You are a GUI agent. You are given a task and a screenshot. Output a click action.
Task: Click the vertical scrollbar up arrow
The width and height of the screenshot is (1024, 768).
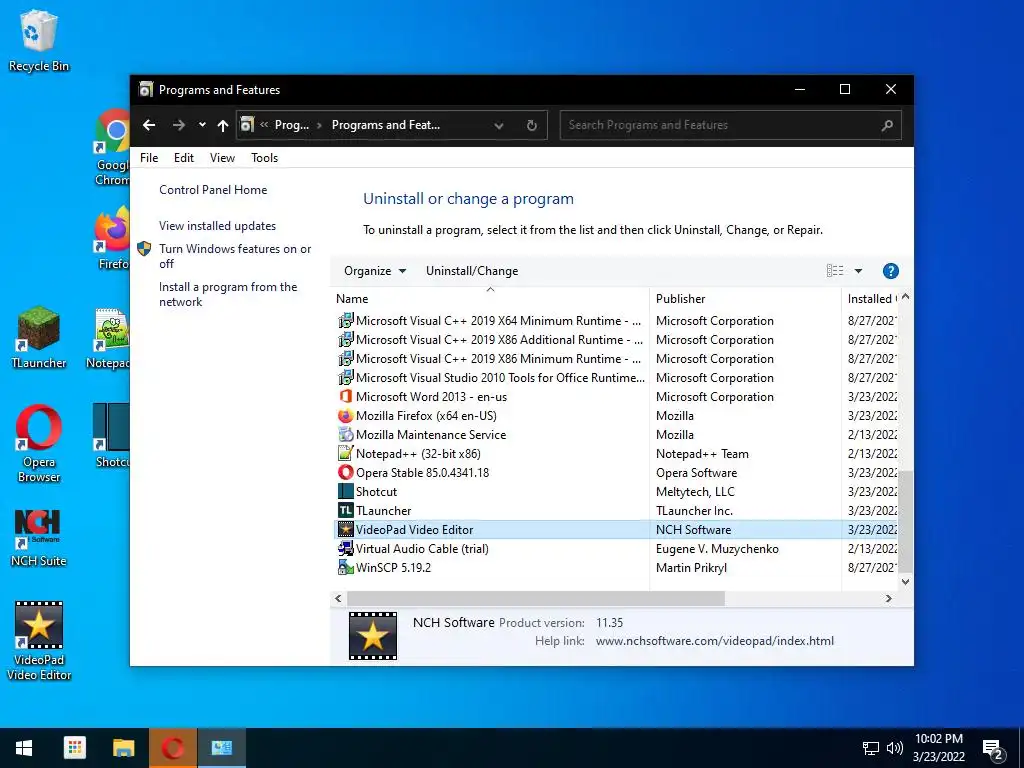coord(905,297)
